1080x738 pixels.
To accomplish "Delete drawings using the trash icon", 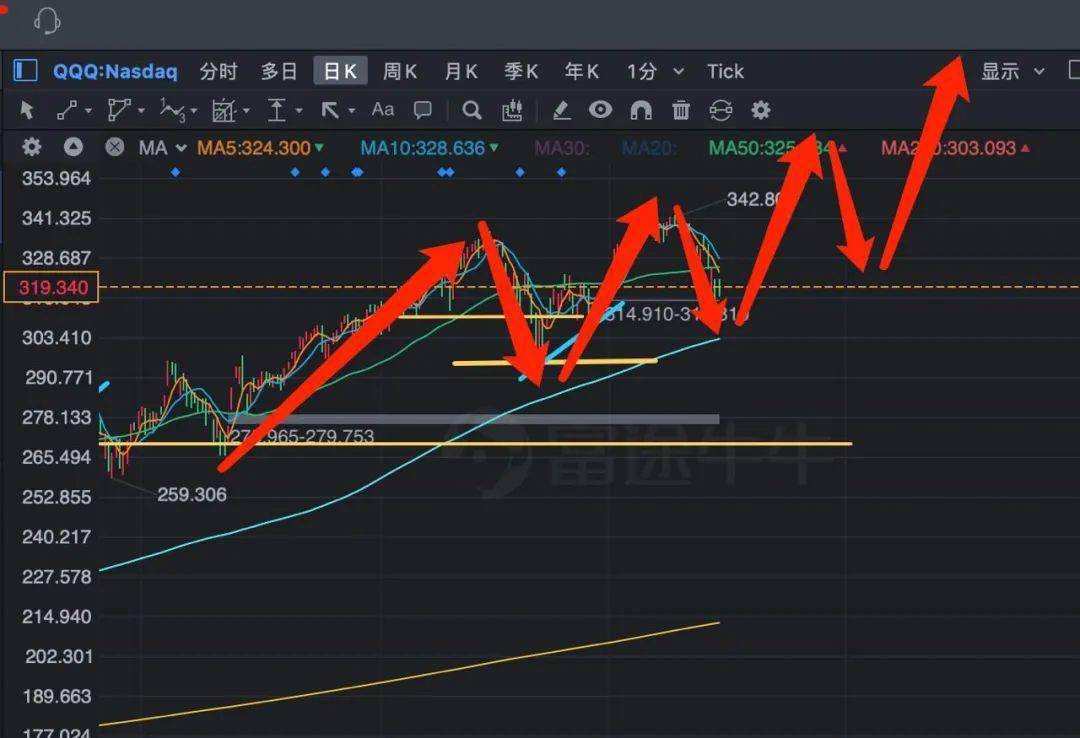I will click(681, 110).
